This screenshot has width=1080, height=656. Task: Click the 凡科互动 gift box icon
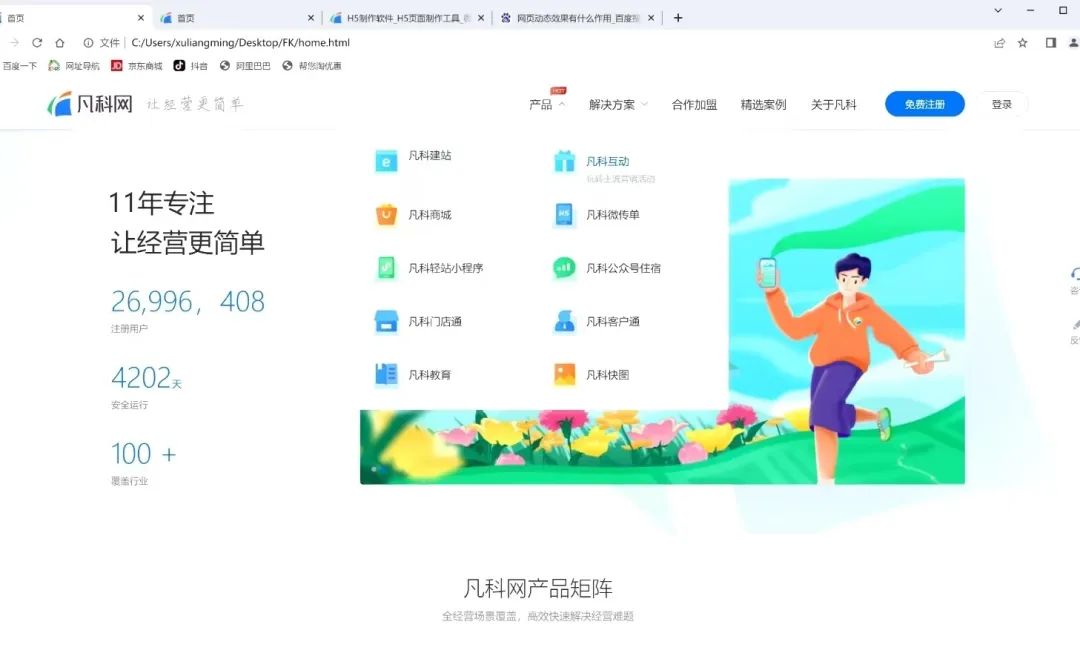tap(564, 161)
